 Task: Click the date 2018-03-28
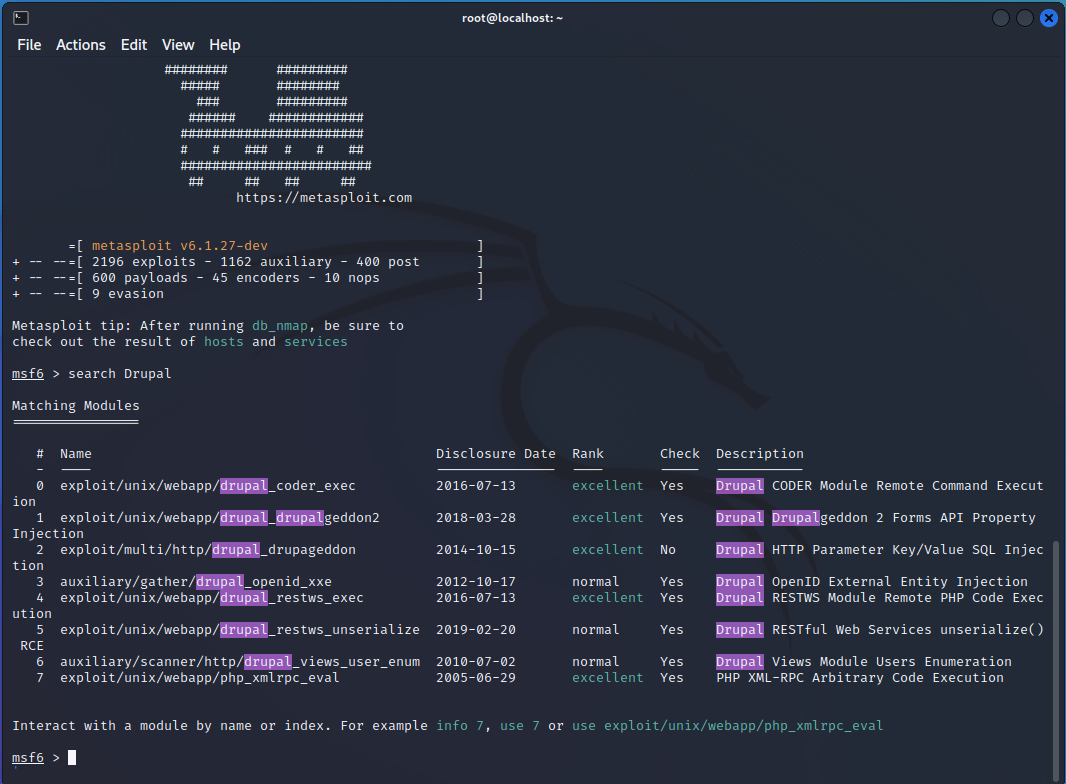coord(476,517)
